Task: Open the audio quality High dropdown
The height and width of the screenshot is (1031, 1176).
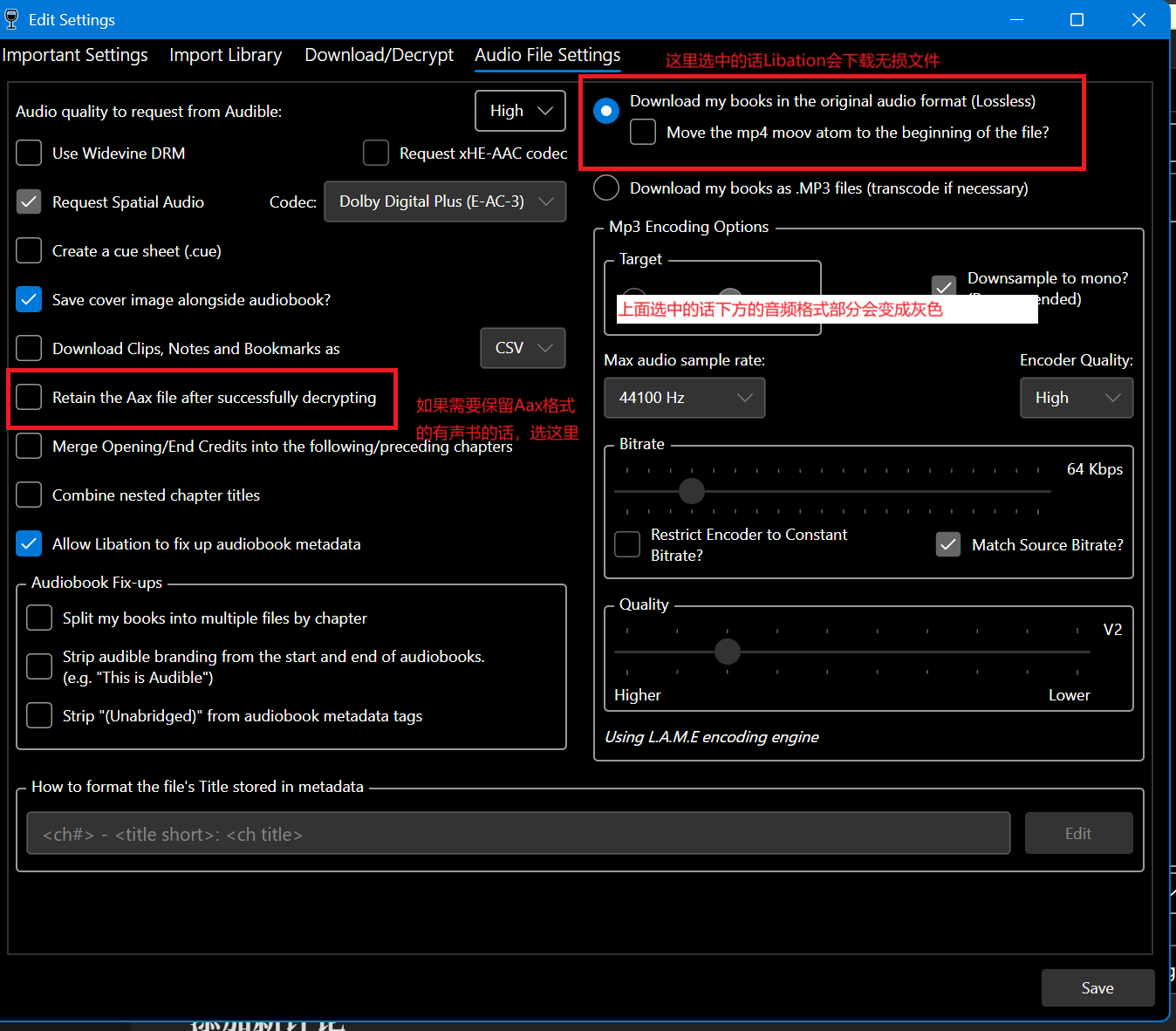Action: tap(520, 111)
